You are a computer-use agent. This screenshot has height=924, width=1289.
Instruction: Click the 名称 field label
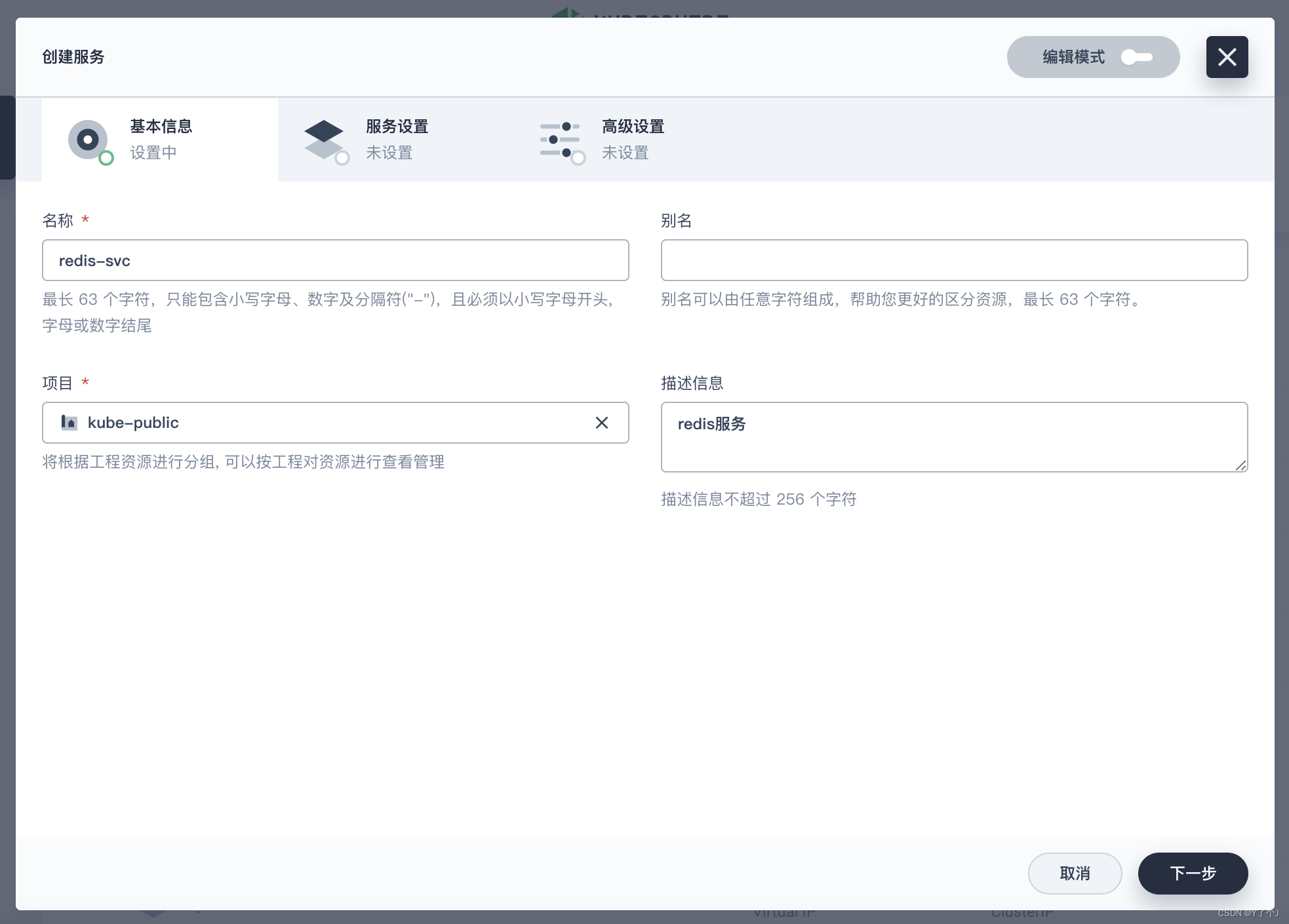coord(58,220)
